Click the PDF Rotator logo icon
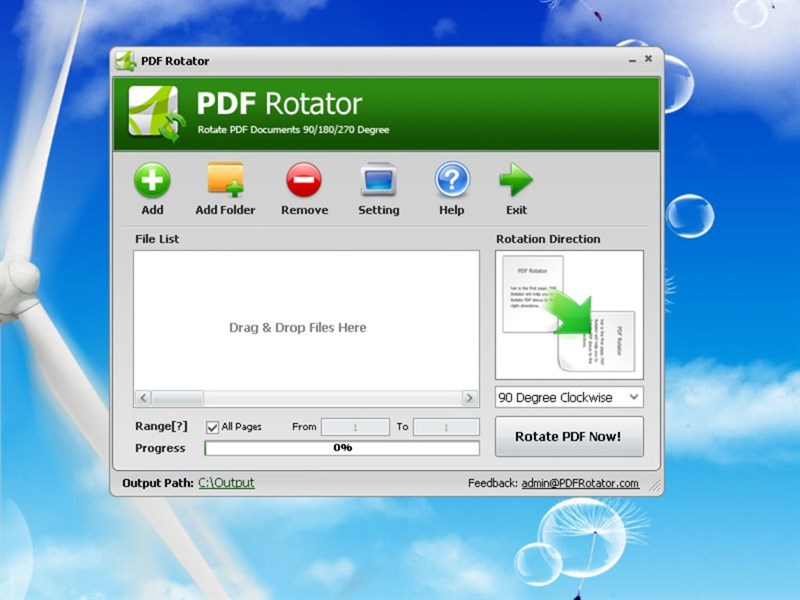 click(150, 110)
